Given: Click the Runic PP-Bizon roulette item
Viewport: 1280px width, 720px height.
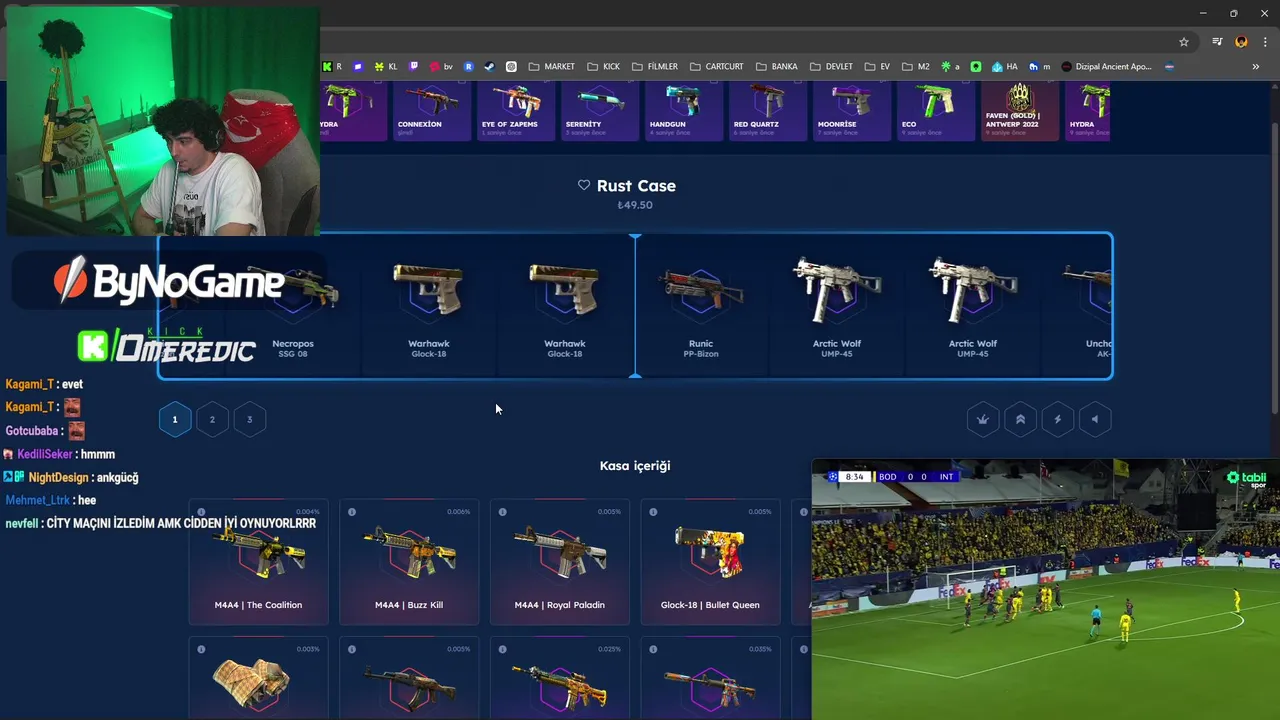Looking at the screenshot, I should 701,306.
